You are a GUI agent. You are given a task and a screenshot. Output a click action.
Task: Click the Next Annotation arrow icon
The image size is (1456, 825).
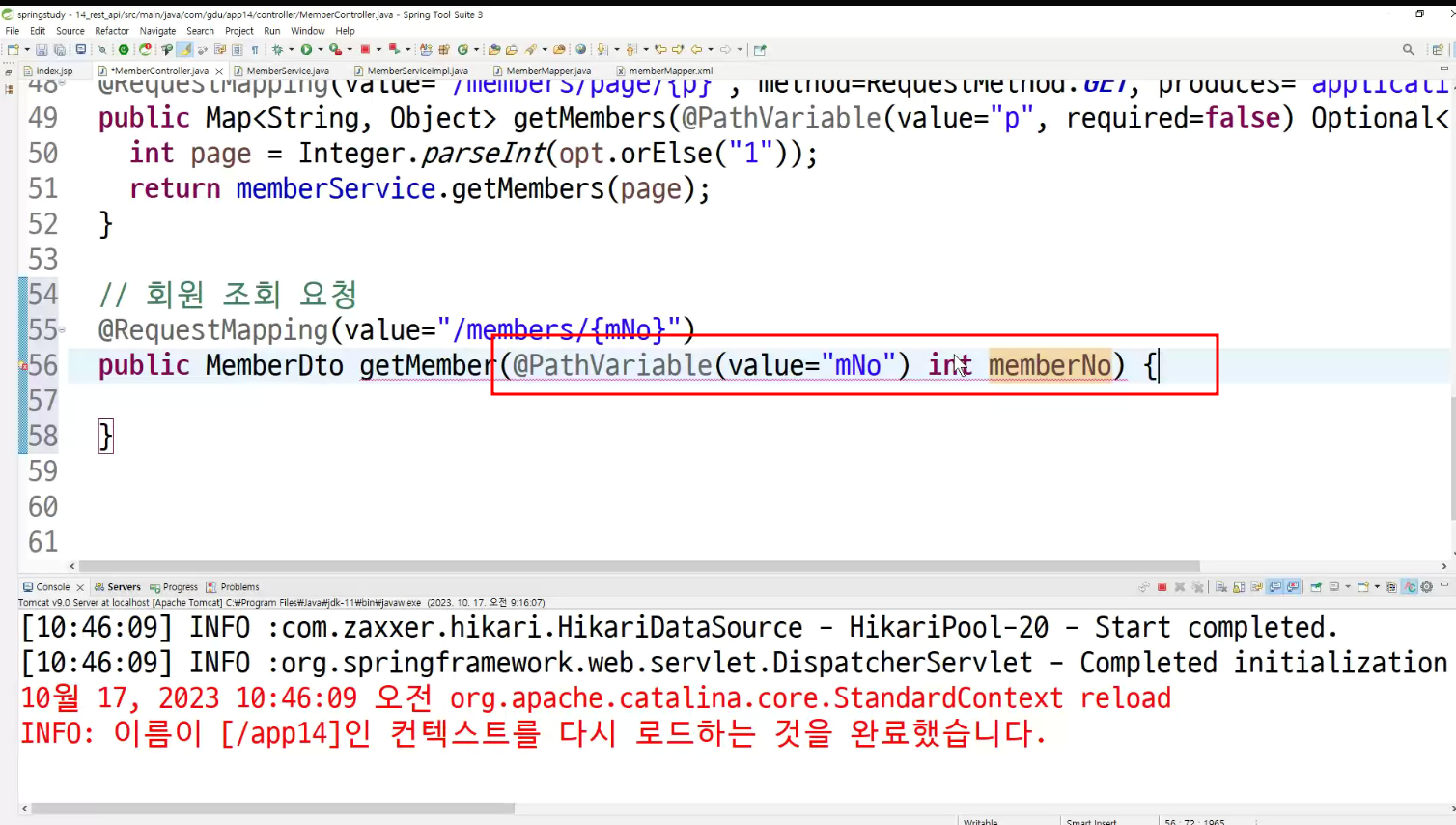(x=602, y=50)
